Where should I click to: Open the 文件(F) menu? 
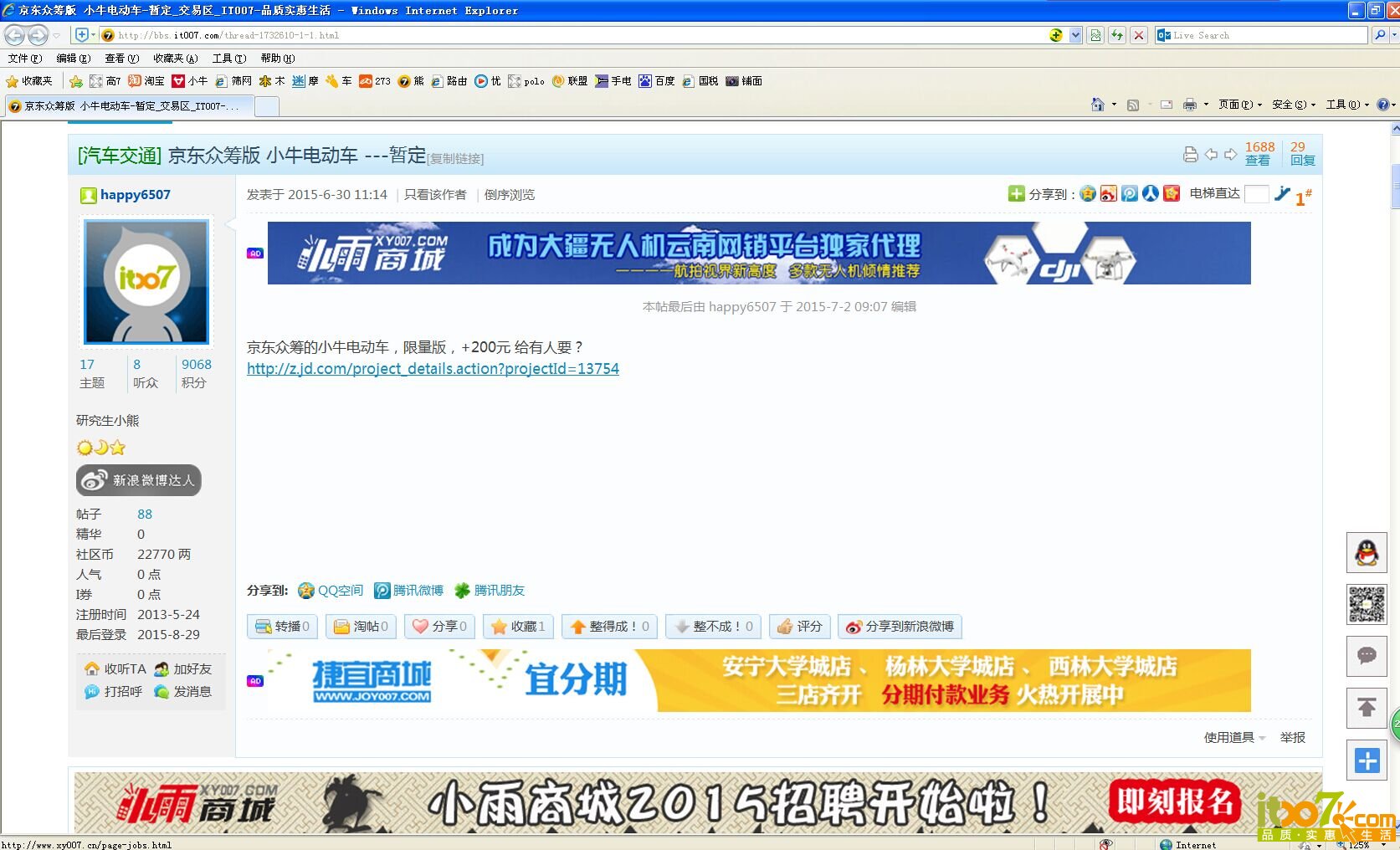click(x=24, y=58)
